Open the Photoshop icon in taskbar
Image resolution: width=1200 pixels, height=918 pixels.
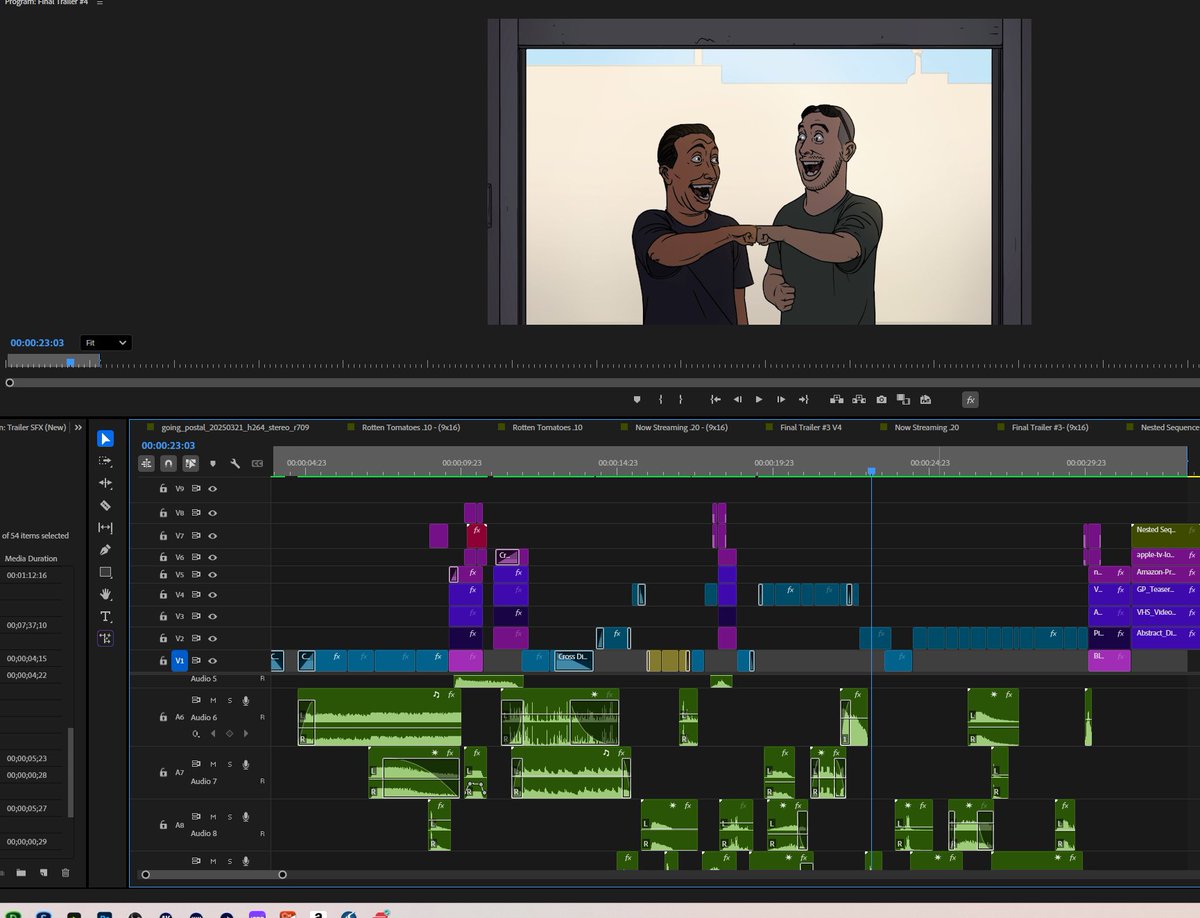click(x=103, y=914)
